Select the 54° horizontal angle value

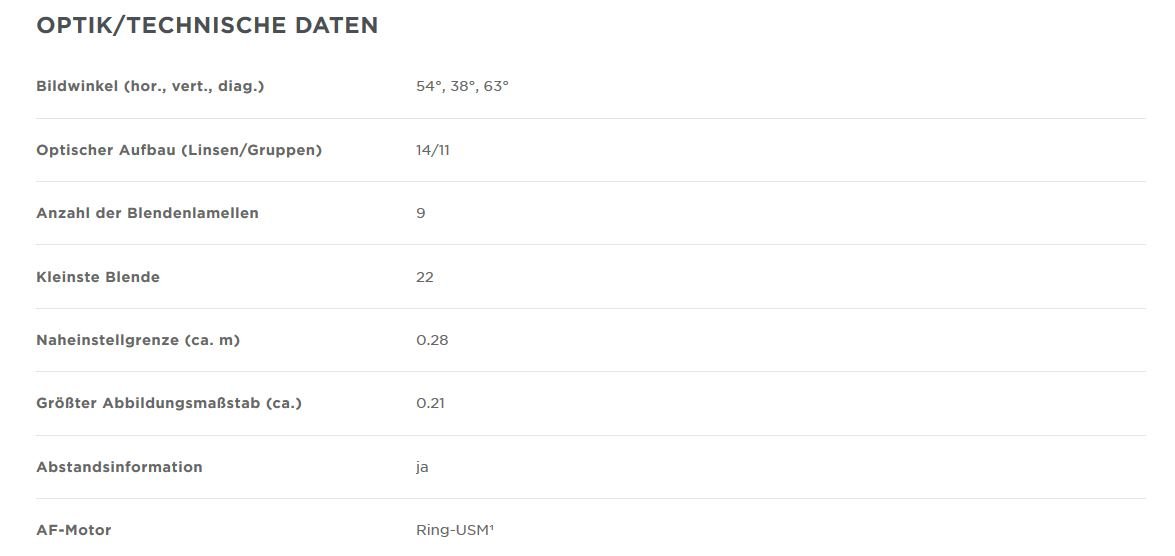428,86
